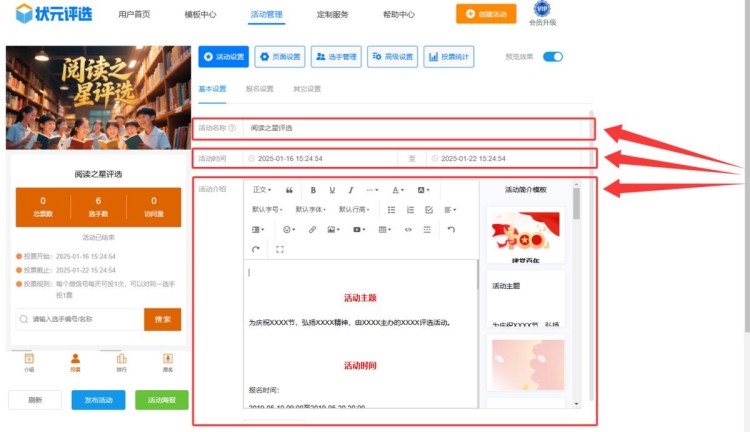The height and width of the screenshot is (432, 750).
Task: Insert a link using the link icon
Action: pyautogui.click(x=312, y=229)
